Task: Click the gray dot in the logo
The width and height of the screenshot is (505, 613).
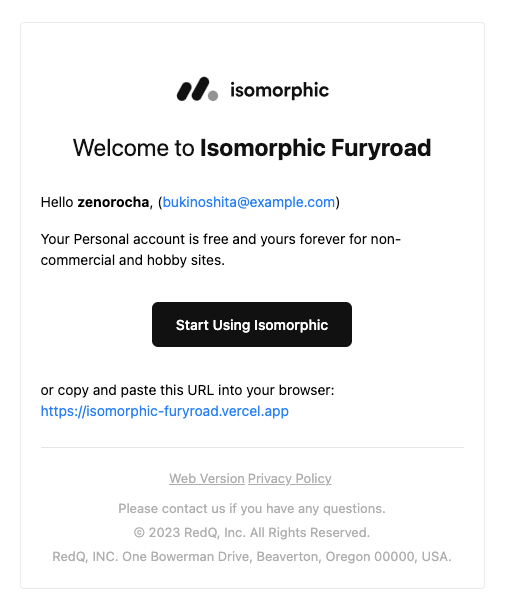Action: pos(213,96)
